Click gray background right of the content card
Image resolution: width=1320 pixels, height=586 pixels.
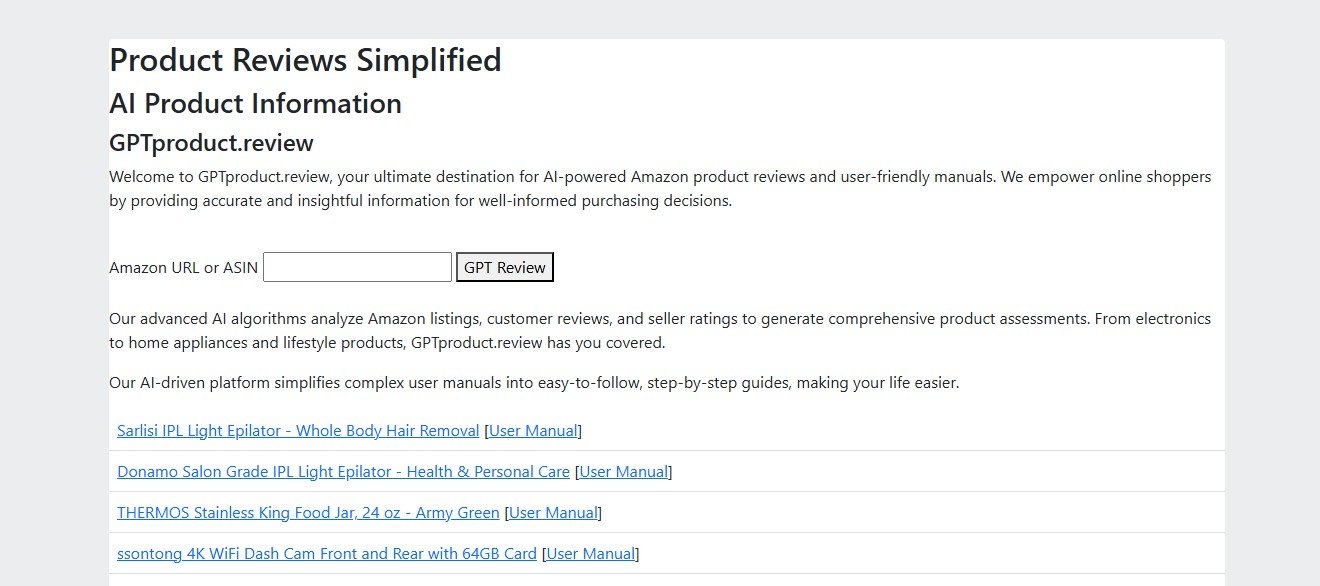coord(1272,300)
